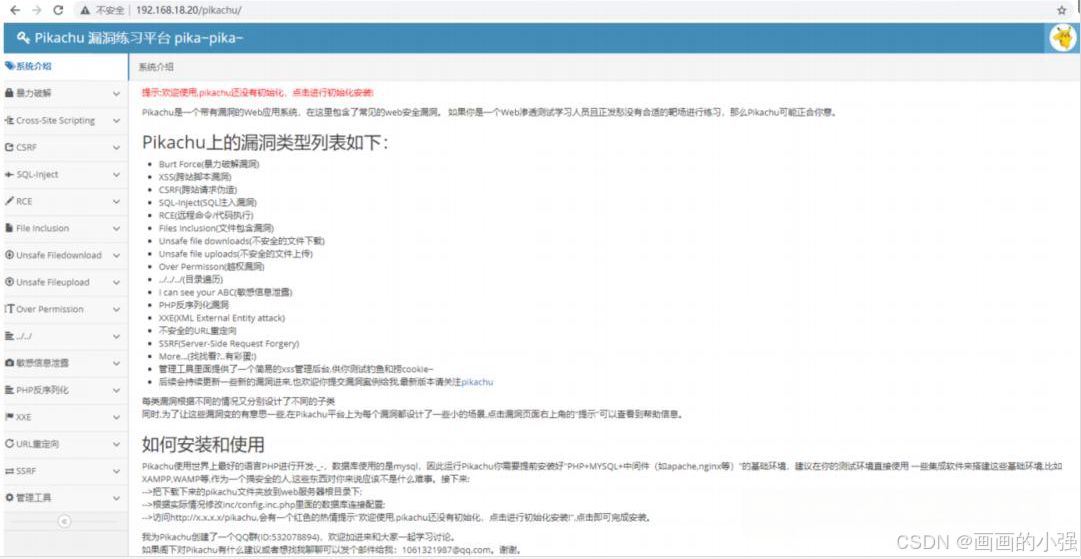Click the download icon for Unsafe Filedownload
The image size is (1081, 559).
coord(10,255)
